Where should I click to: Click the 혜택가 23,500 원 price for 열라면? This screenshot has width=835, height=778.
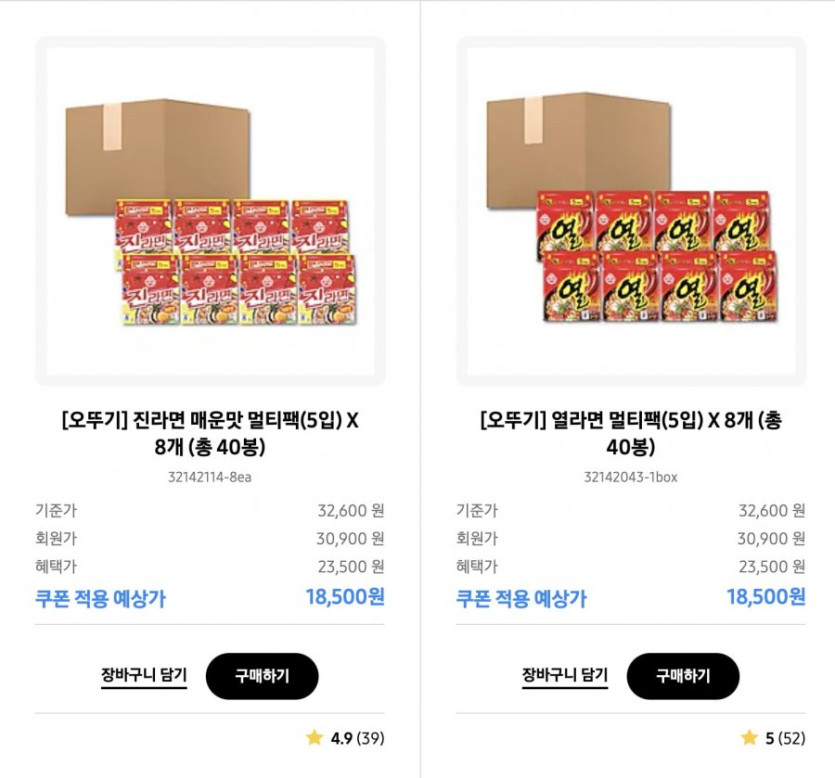point(771,566)
